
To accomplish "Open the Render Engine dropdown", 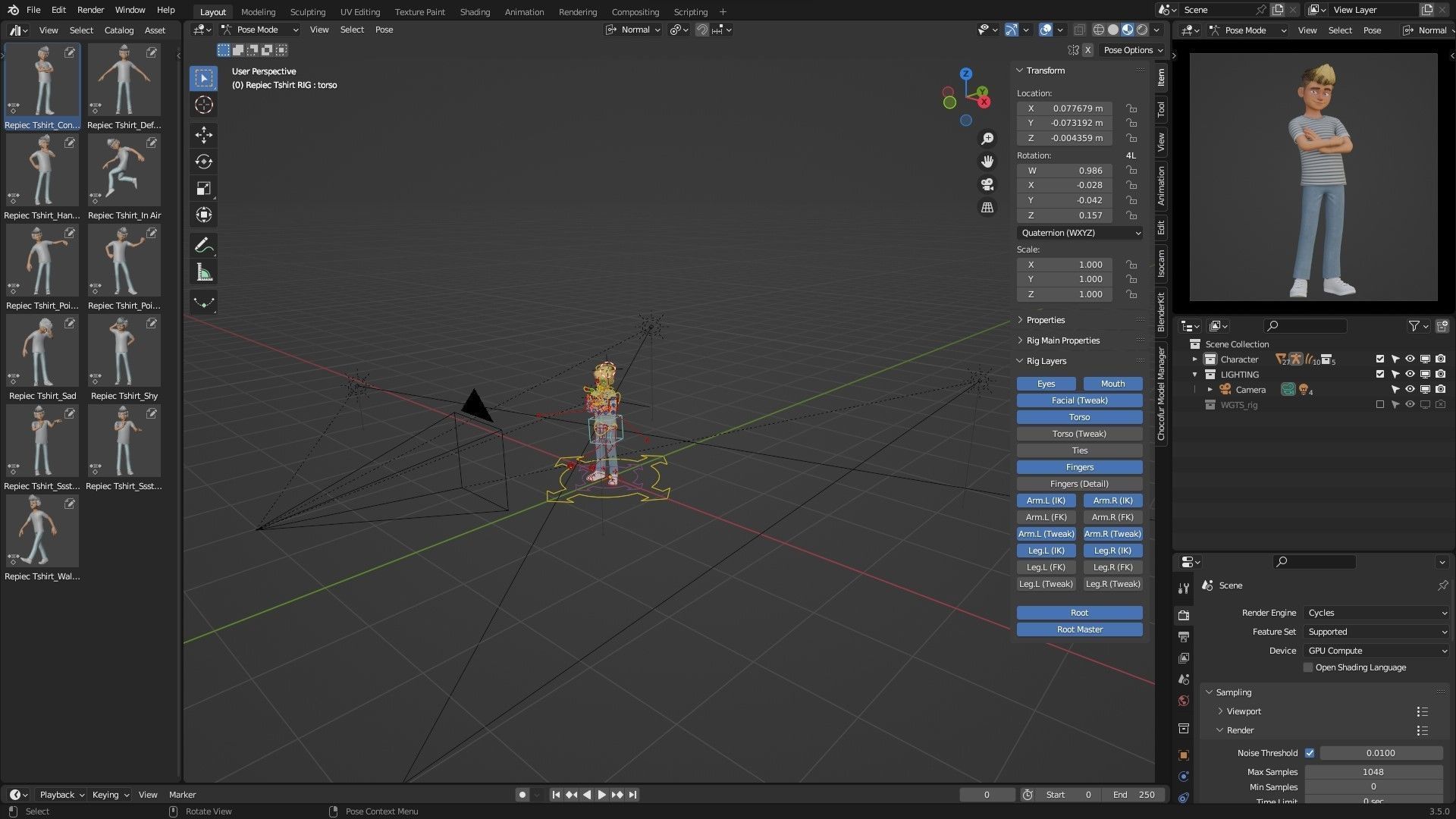I will (1376, 613).
